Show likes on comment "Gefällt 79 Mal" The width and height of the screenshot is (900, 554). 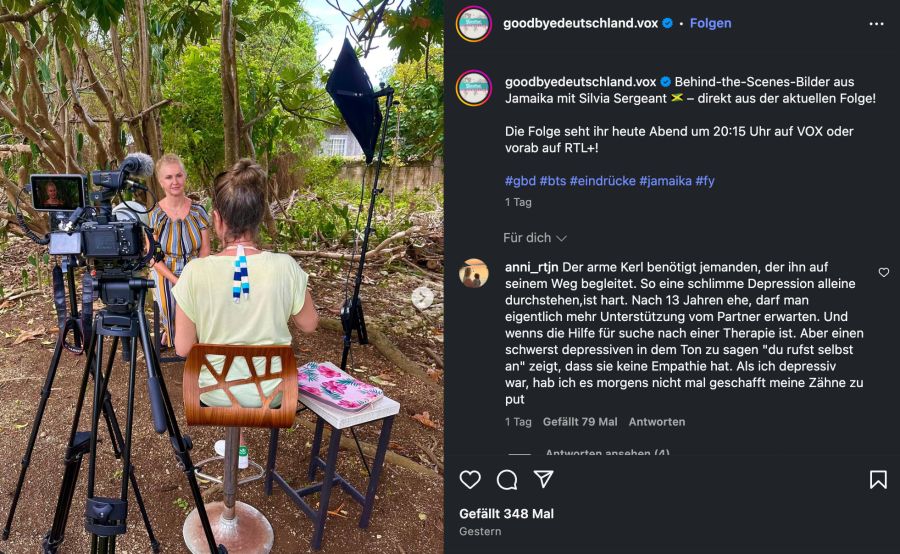tap(580, 422)
